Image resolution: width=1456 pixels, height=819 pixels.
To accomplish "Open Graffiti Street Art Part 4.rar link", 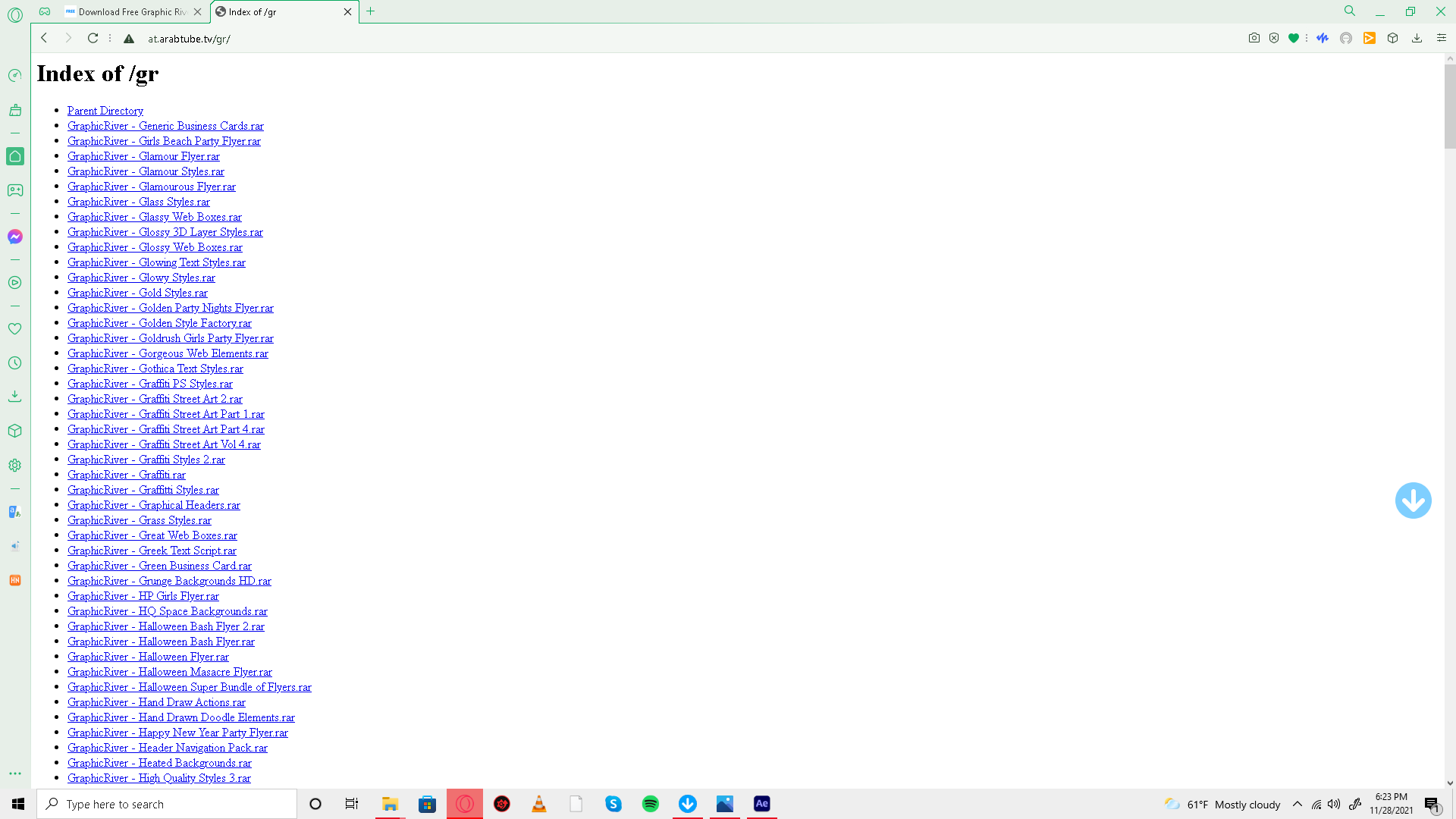I will (166, 429).
